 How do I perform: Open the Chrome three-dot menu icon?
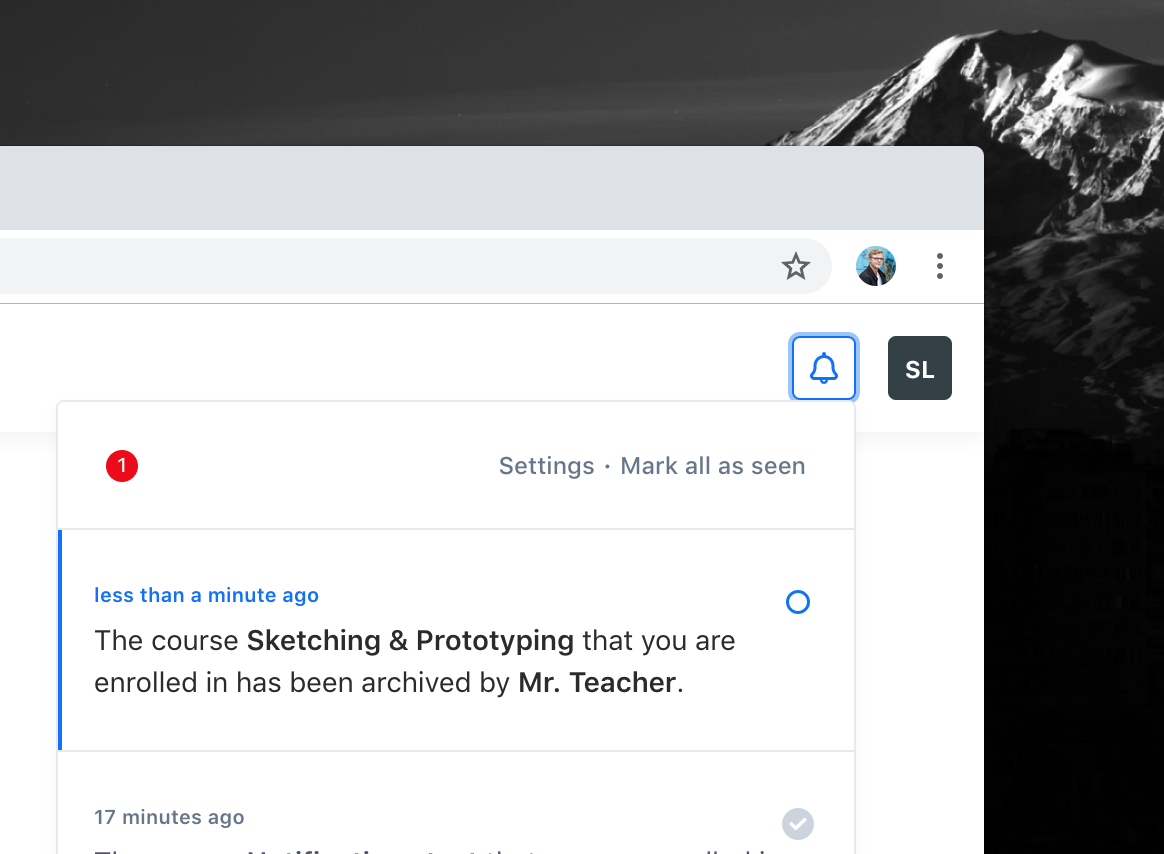point(939,266)
